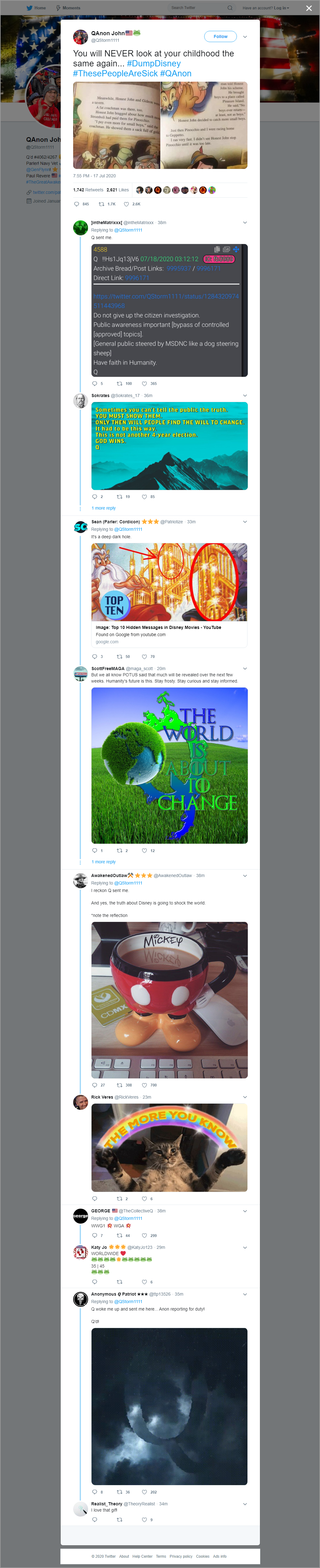Screen dimensions: 320x1568
Task: Open the #DumpDisney hashtag
Action: 153,63
